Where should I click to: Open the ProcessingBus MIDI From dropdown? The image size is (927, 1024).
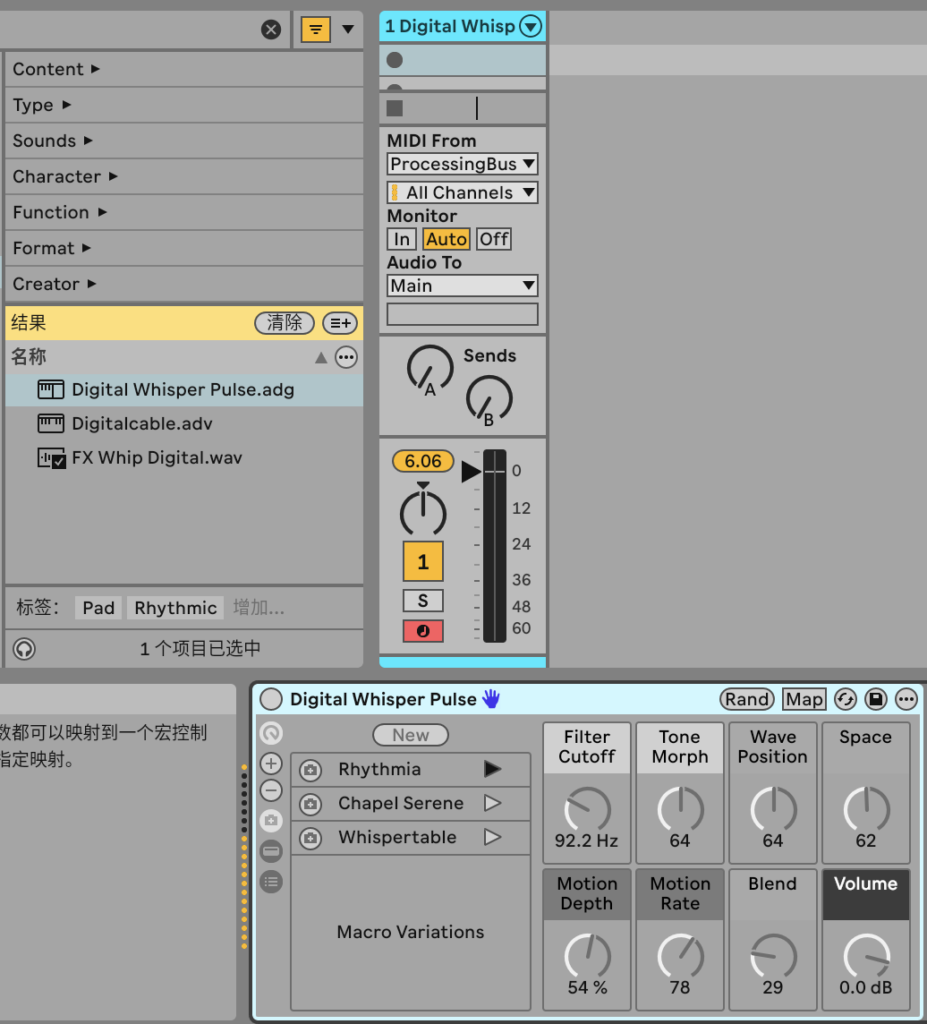click(x=462, y=164)
